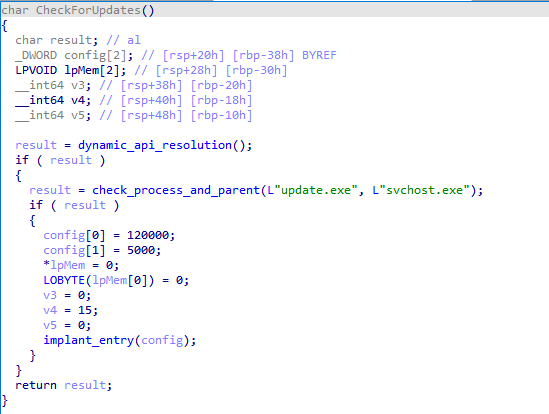Click the v5 = 0 assignment line
Screen dimensions: 549x414
(67, 325)
